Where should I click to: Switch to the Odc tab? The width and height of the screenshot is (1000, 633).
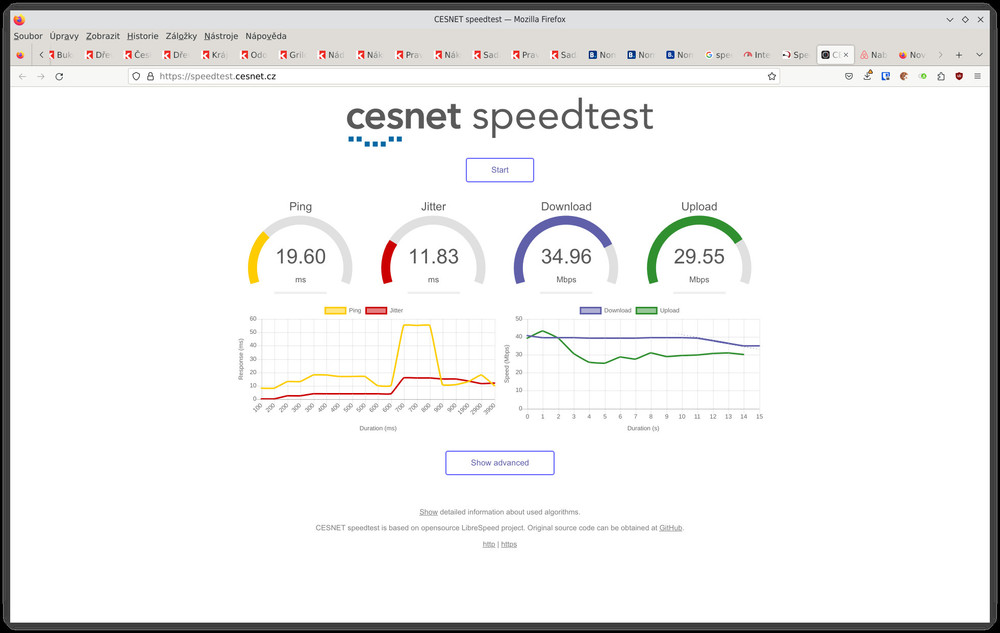[254, 55]
